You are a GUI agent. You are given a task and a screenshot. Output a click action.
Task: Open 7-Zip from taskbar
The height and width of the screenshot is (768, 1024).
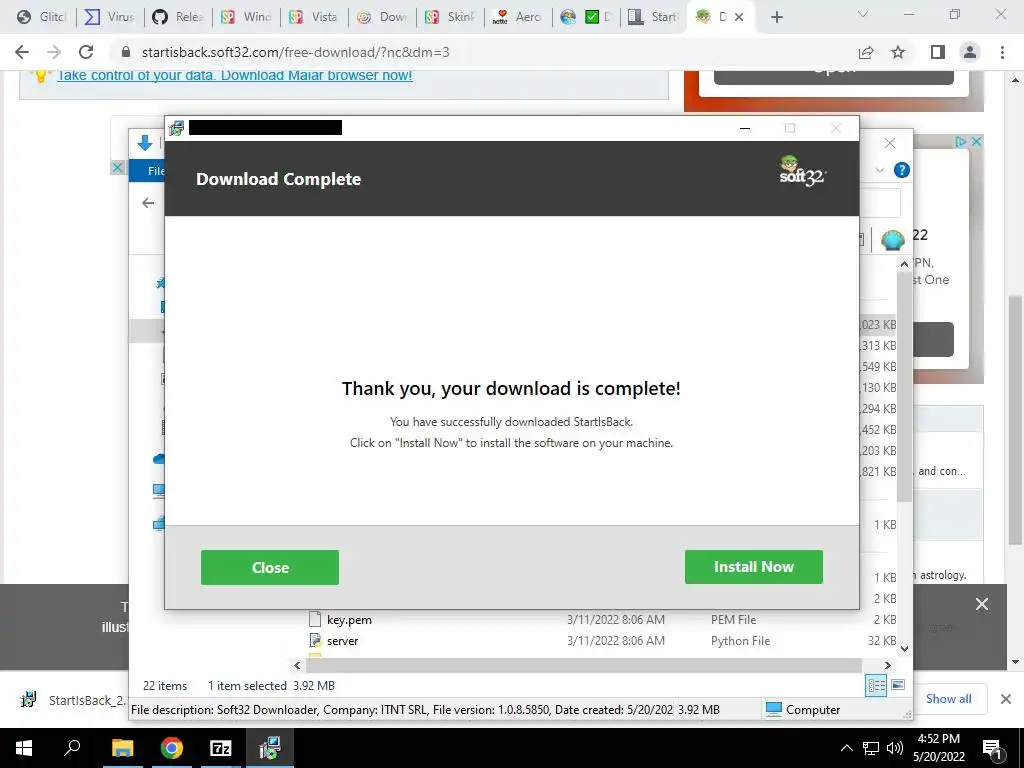[x=221, y=748]
